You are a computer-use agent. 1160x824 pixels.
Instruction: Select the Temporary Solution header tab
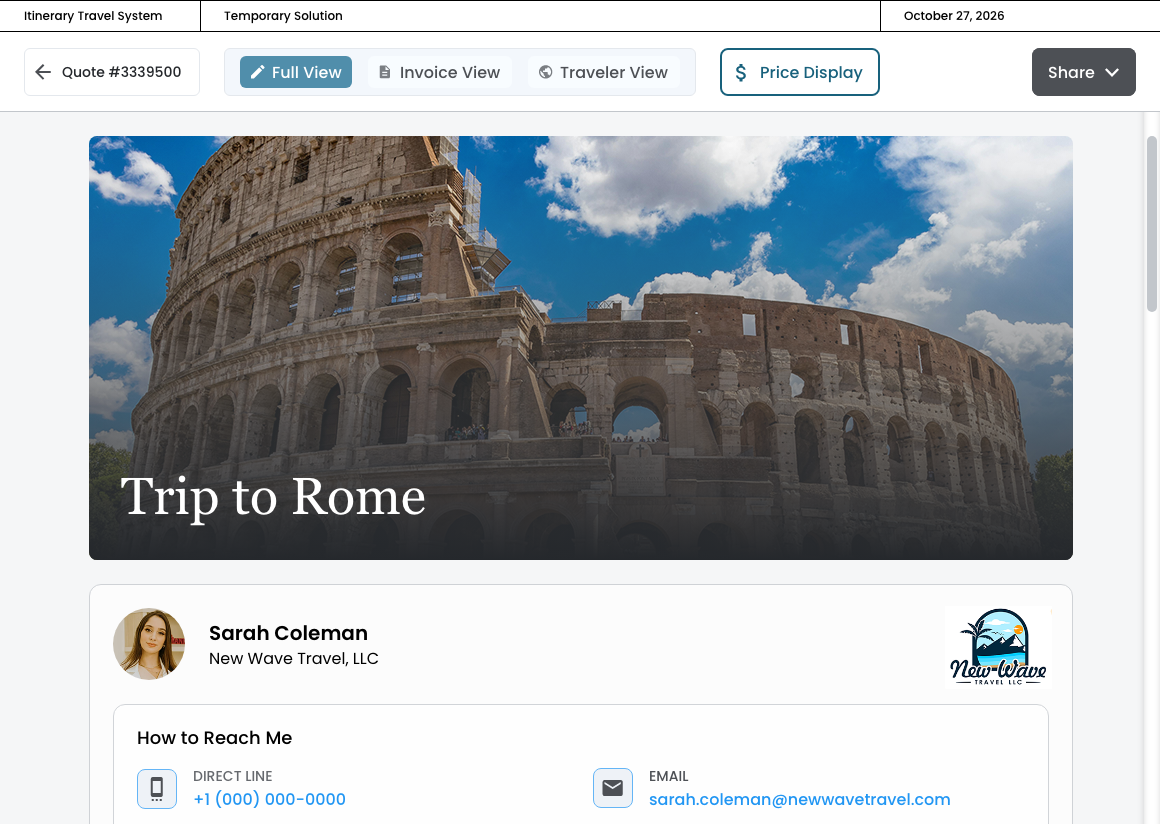click(283, 16)
